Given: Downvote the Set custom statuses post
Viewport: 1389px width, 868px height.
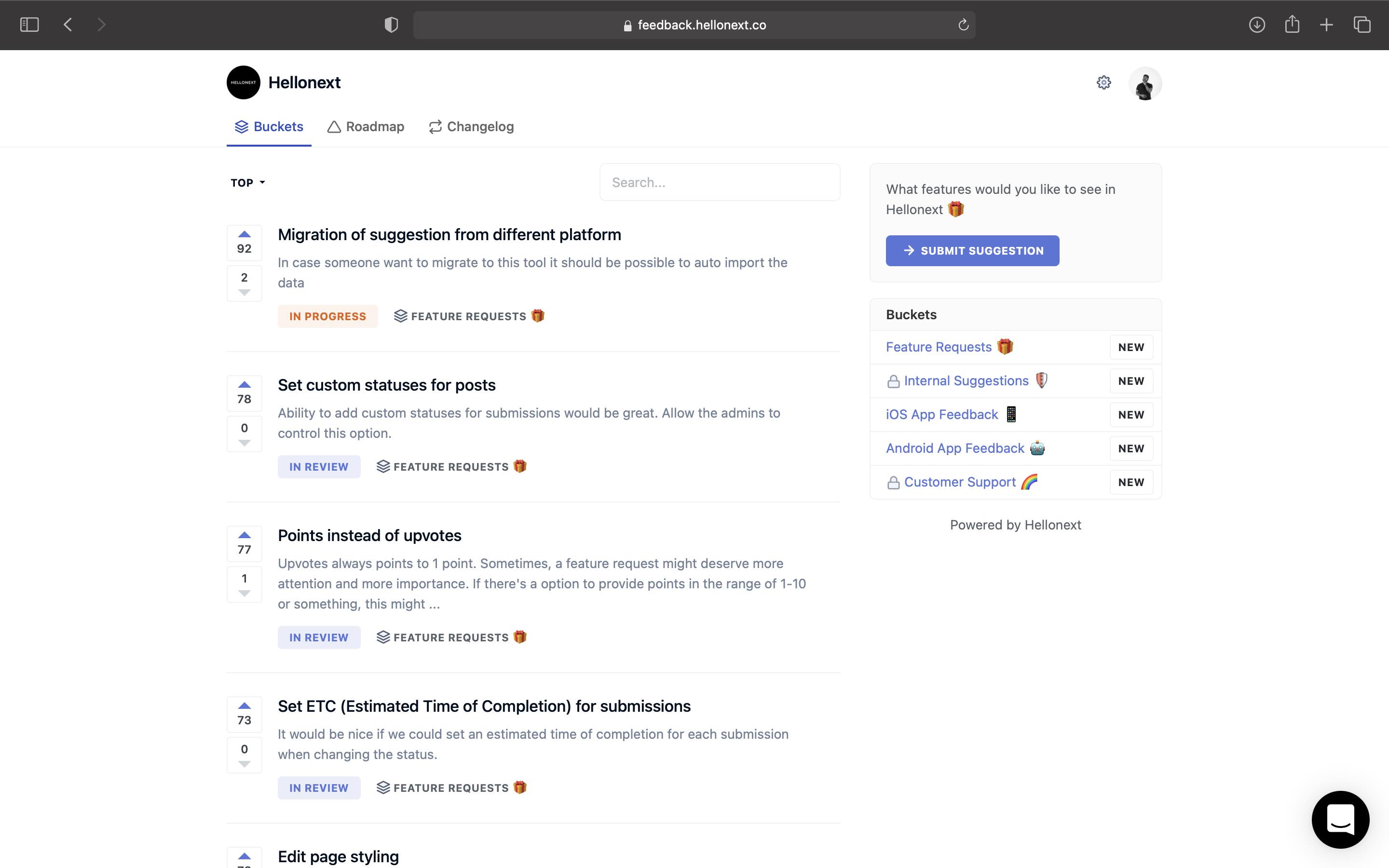Looking at the screenshot, I should [245, 442].
